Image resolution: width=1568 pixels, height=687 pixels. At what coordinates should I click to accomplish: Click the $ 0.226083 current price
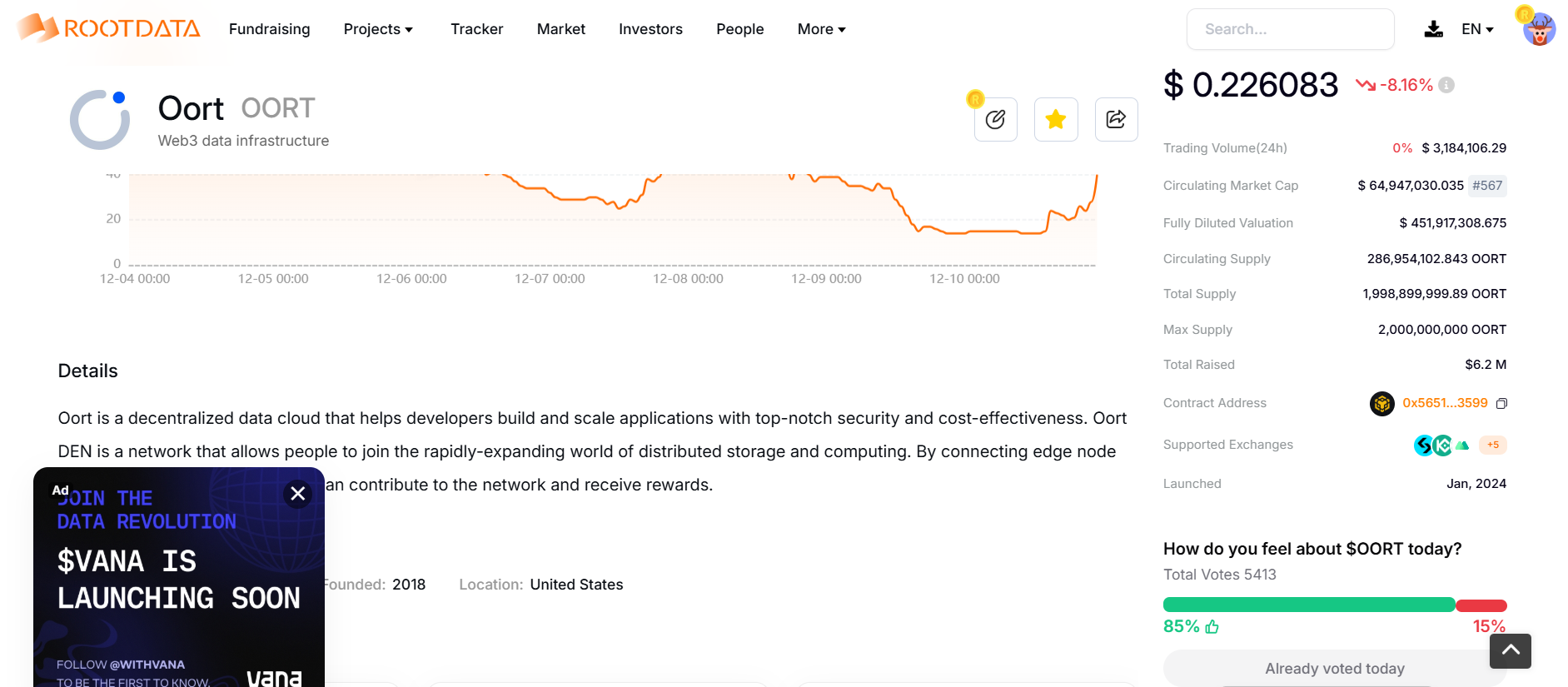1251,85
